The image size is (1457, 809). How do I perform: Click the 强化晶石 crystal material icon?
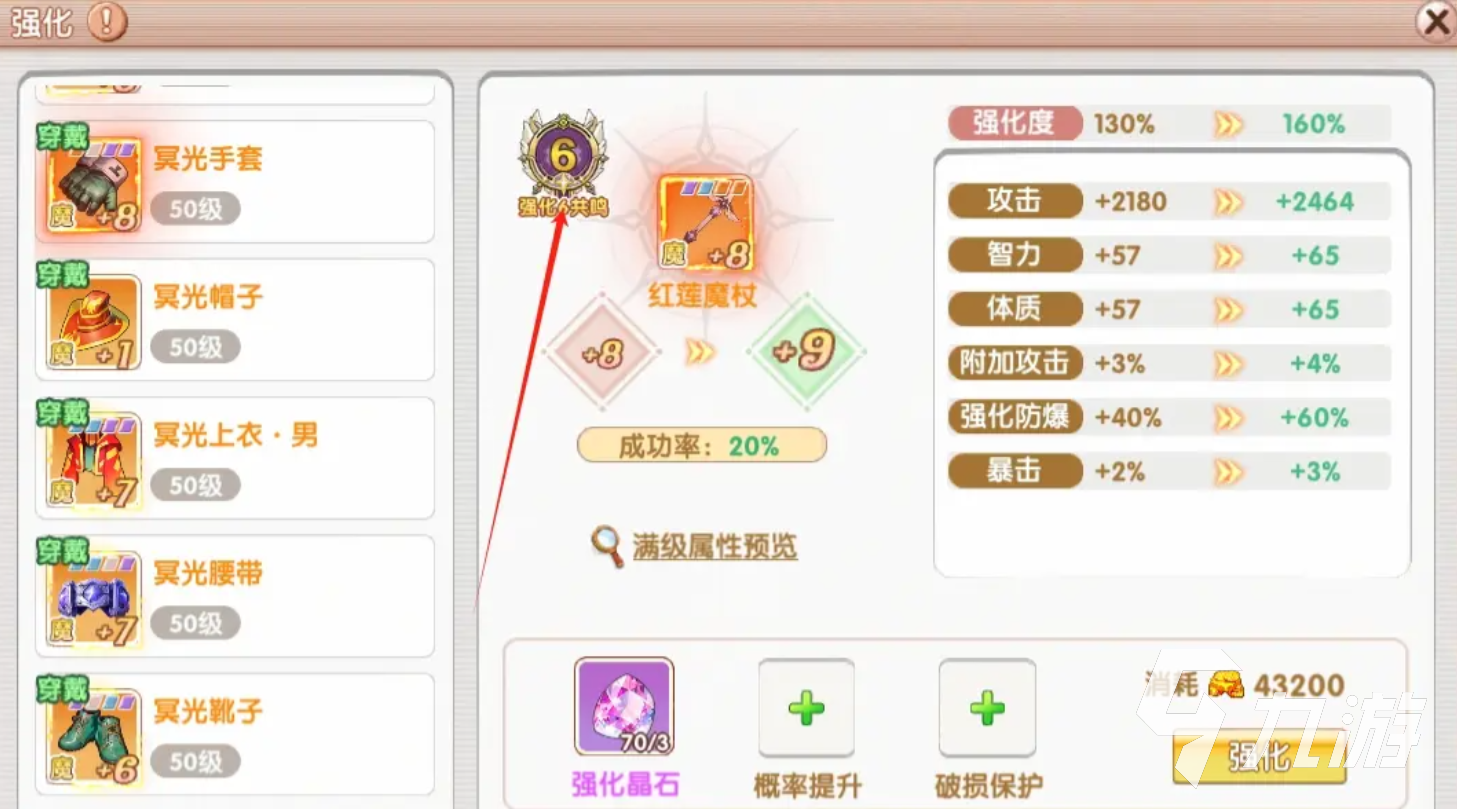pyautogui.click(x=624, y=707)
